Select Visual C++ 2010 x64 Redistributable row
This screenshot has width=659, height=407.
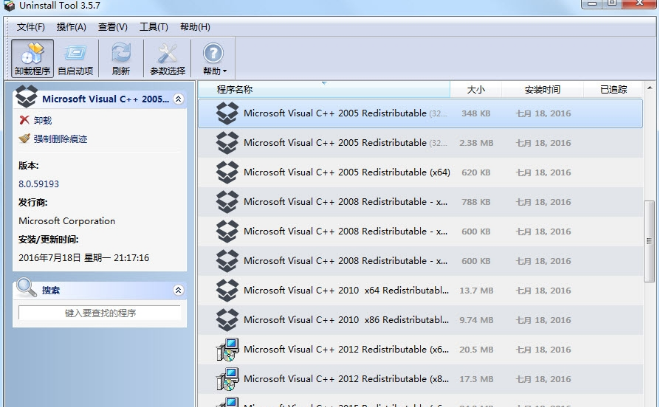tap(420, 291)
